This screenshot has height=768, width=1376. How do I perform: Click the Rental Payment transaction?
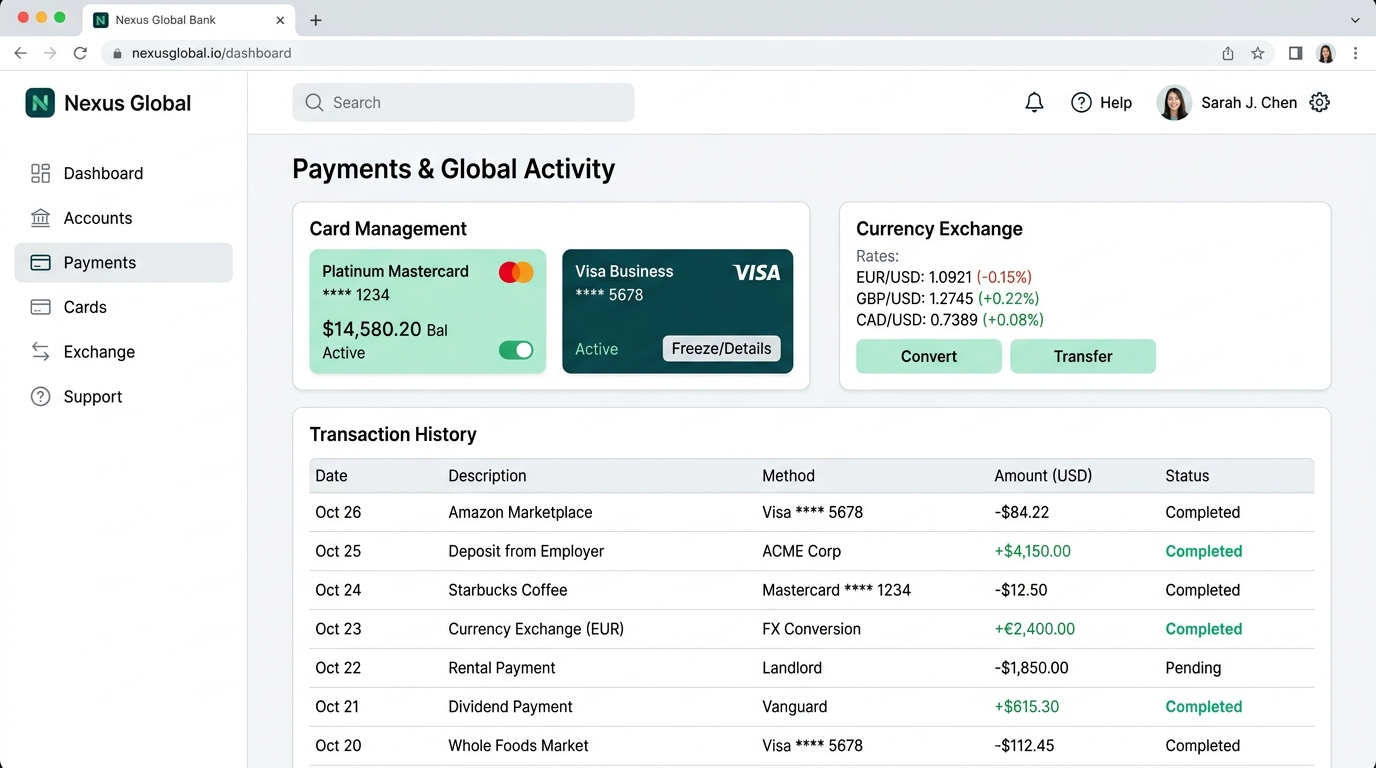pos(812,668)
